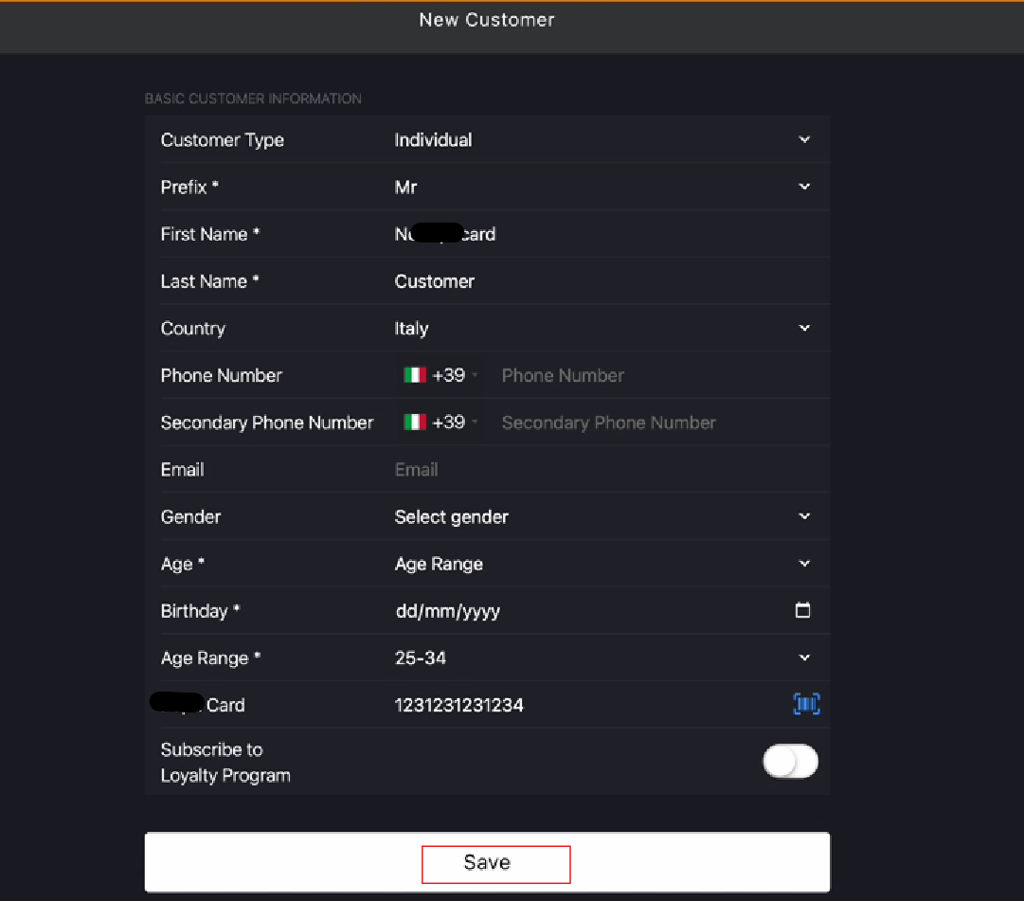Click the Card number field 1231231231234
Viewport: 1024px width, 901px height.
coord(588,704)
